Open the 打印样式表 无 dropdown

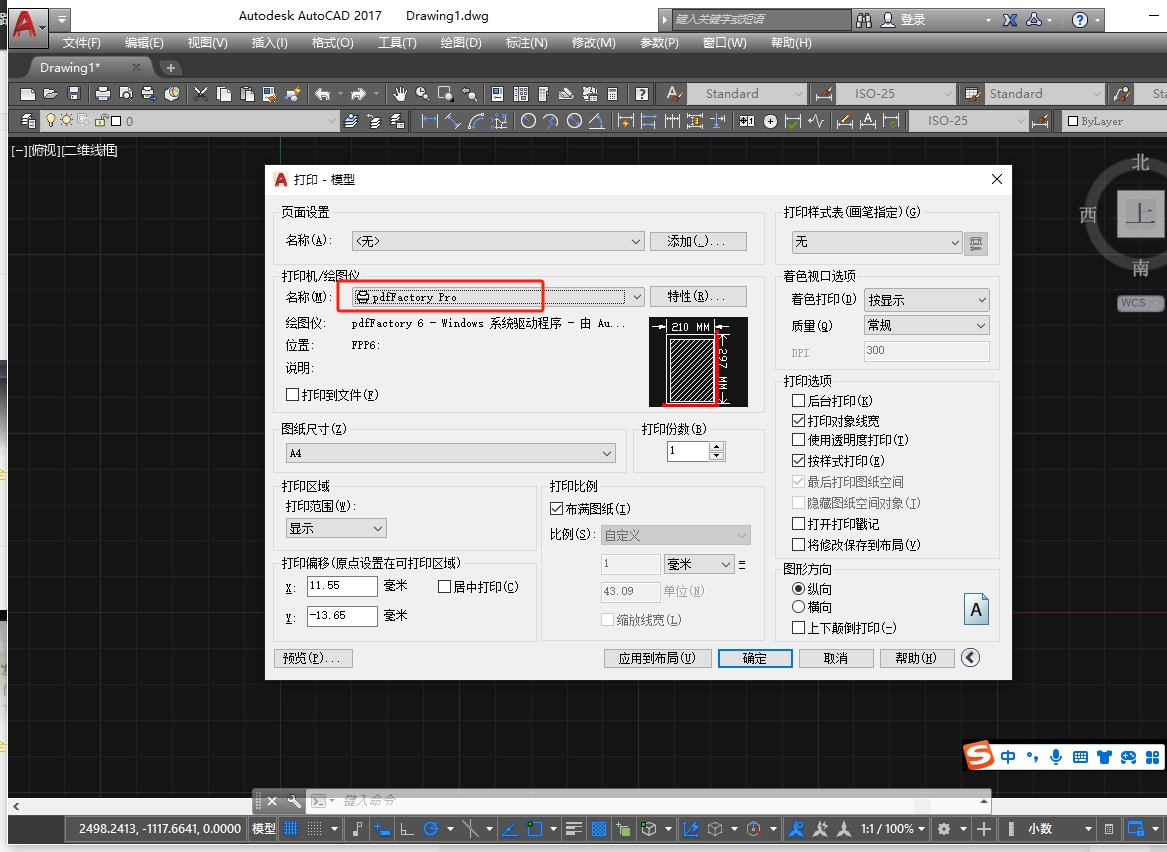(x=877, y=242)
